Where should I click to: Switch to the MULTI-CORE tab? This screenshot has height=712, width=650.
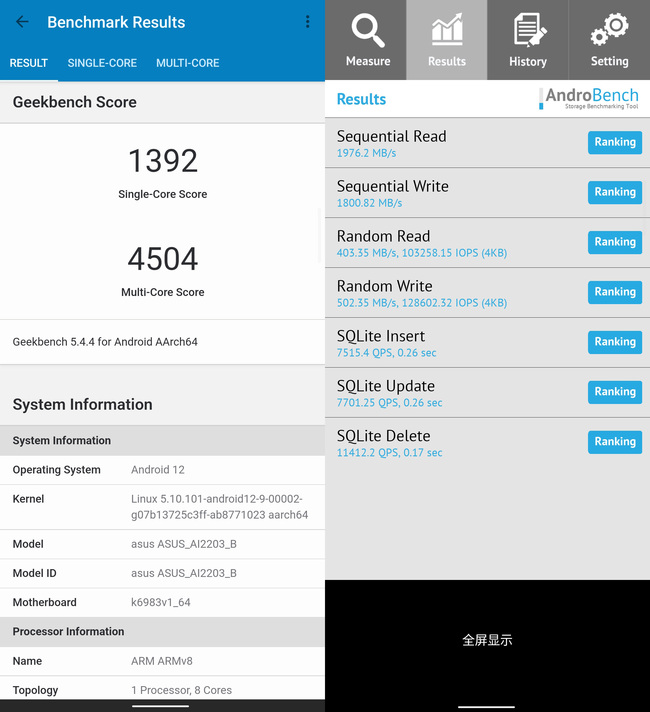point(188,63)
